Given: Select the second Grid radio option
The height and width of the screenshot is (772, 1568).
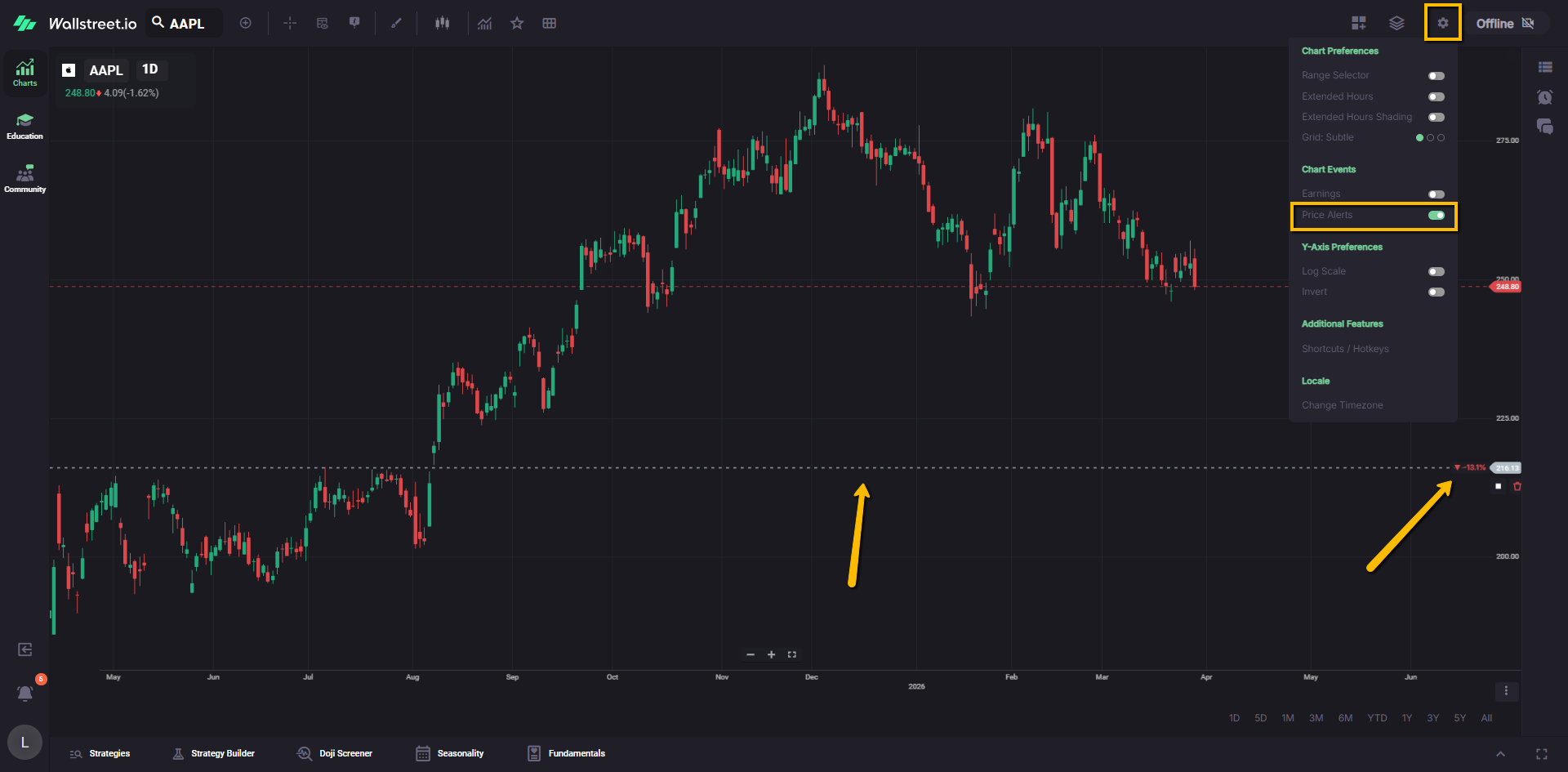Looking at the screenshot, I should (1430, 138).
